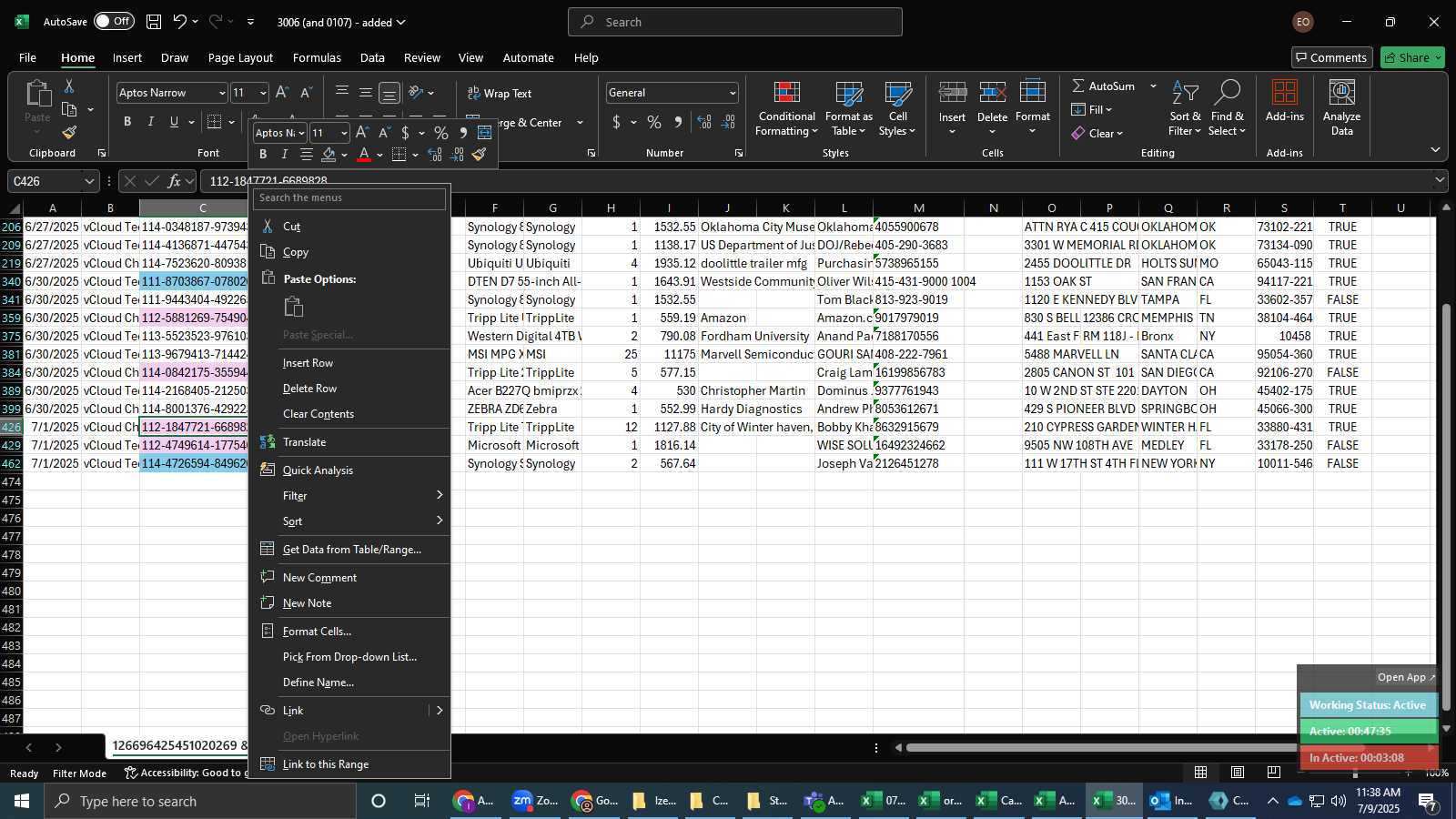Click the Undo arrow
Screen dimensions: 1456x819
pos(180,21)
